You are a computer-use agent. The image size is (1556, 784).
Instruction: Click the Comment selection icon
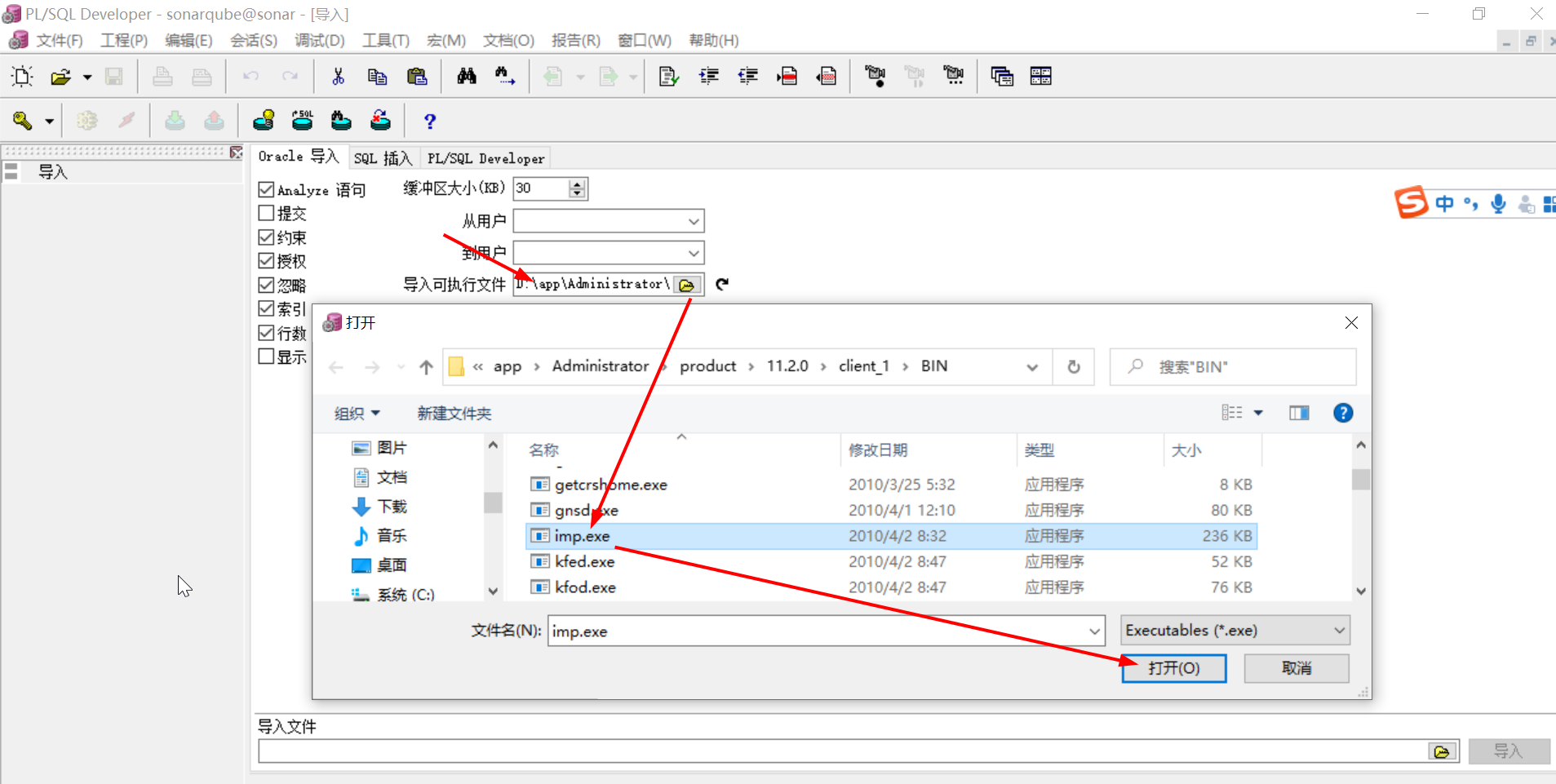pyautogui.click(x=787, y=77)
